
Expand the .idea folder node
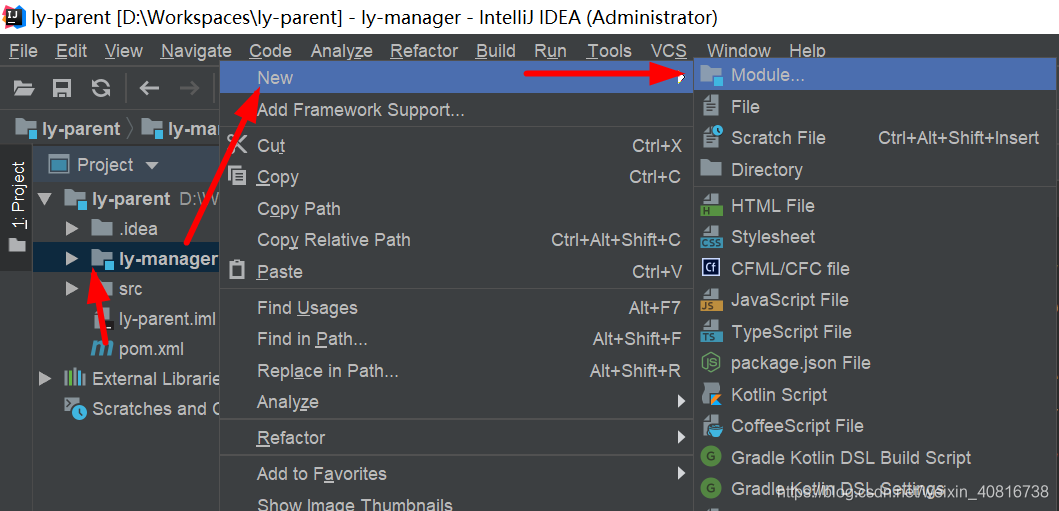point(71,229)
